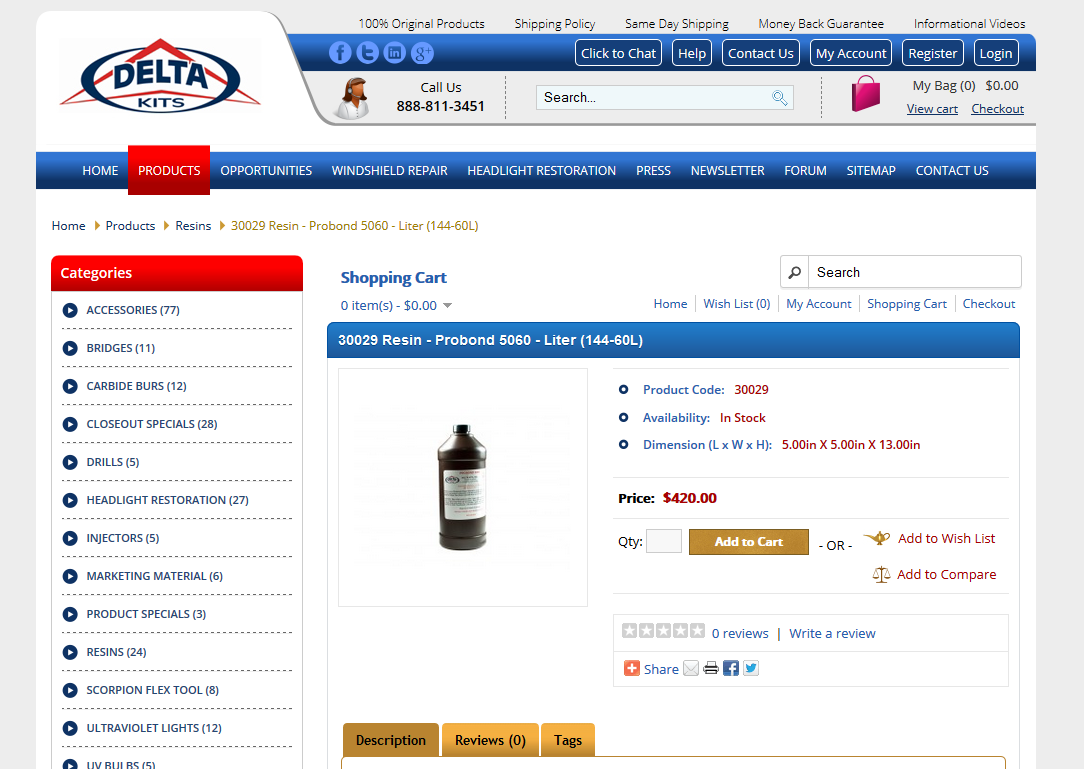The width and height of the screenshot is (1084, 769).
Task: Click the Login button
Action: pyautogui.click(x=996, y=53)
